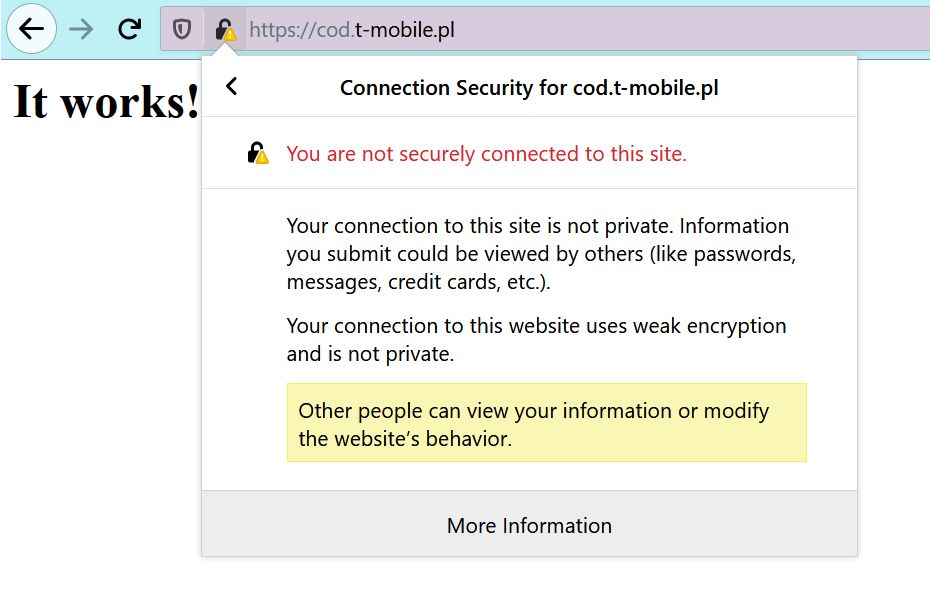Click the weak encryption paragraph
930x610 pixels.
pos(536,340)
